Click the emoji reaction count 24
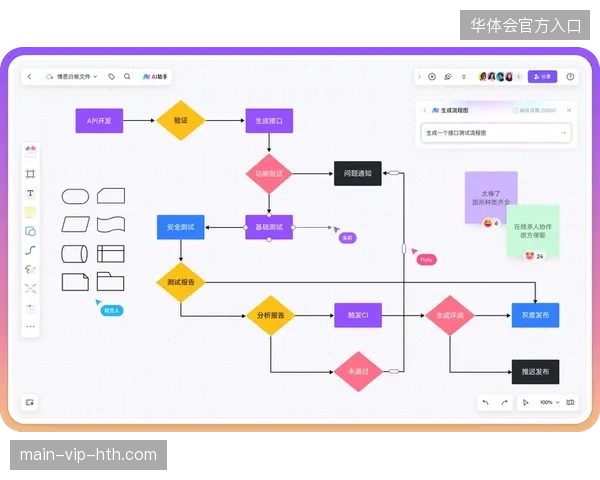The height and width of the screenshot is (480, 600). tap(535, 256)
